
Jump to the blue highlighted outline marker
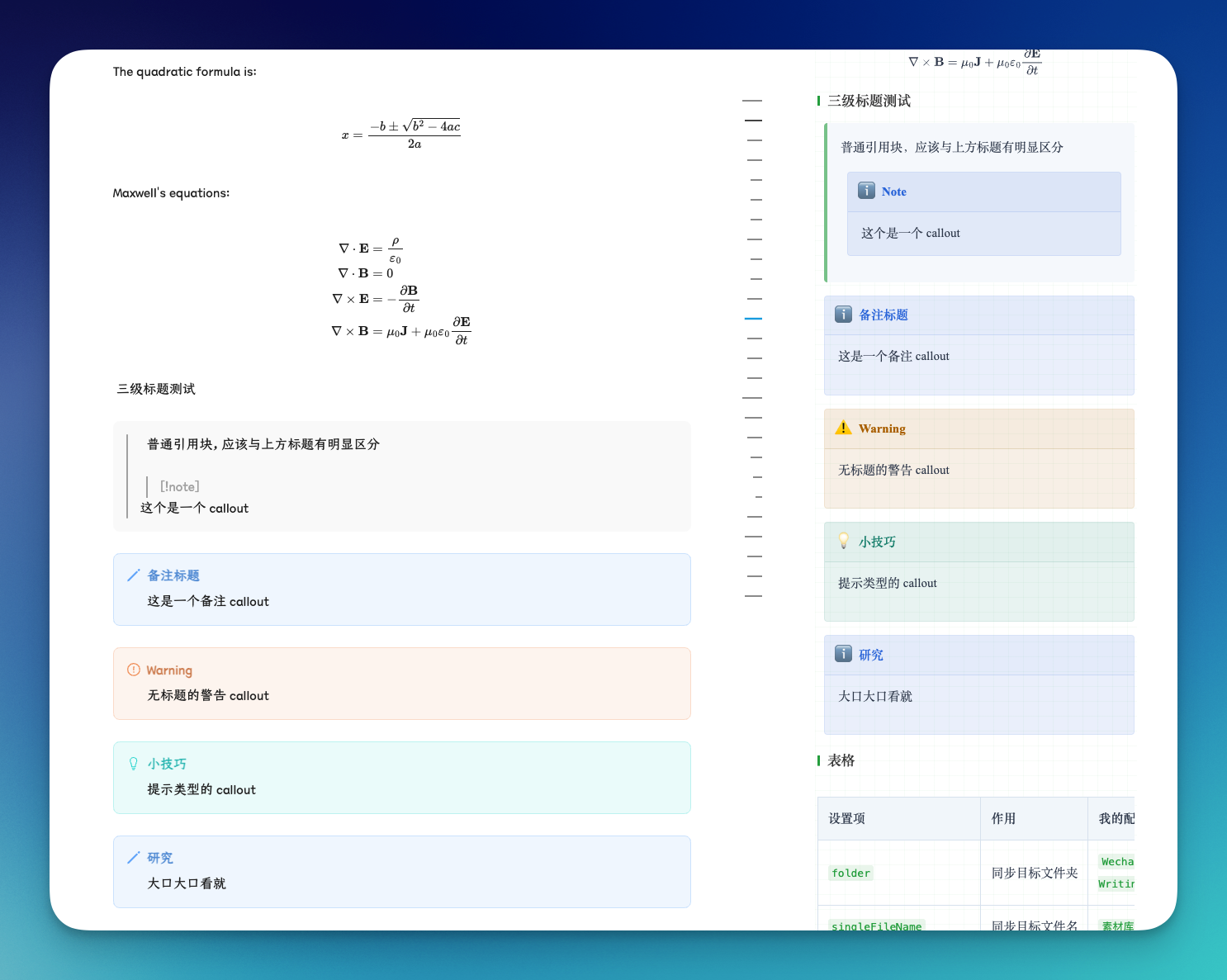coord(753,318)
